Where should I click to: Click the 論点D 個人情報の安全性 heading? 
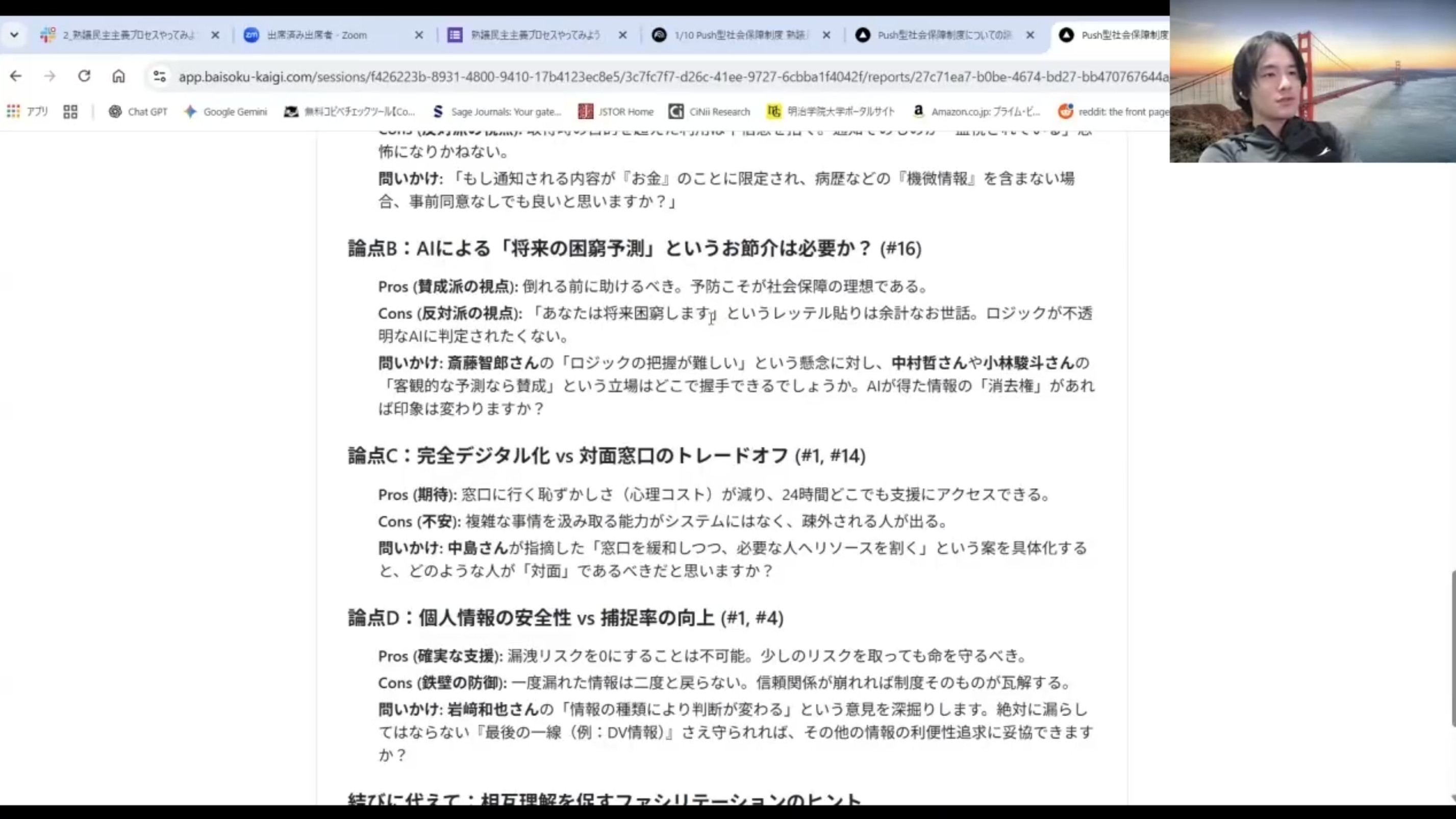[566, 618]
